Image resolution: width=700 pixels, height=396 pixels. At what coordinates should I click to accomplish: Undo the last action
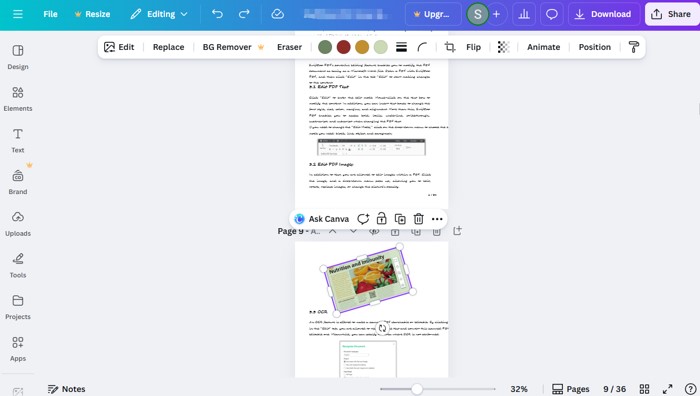[x=217, y=14]
